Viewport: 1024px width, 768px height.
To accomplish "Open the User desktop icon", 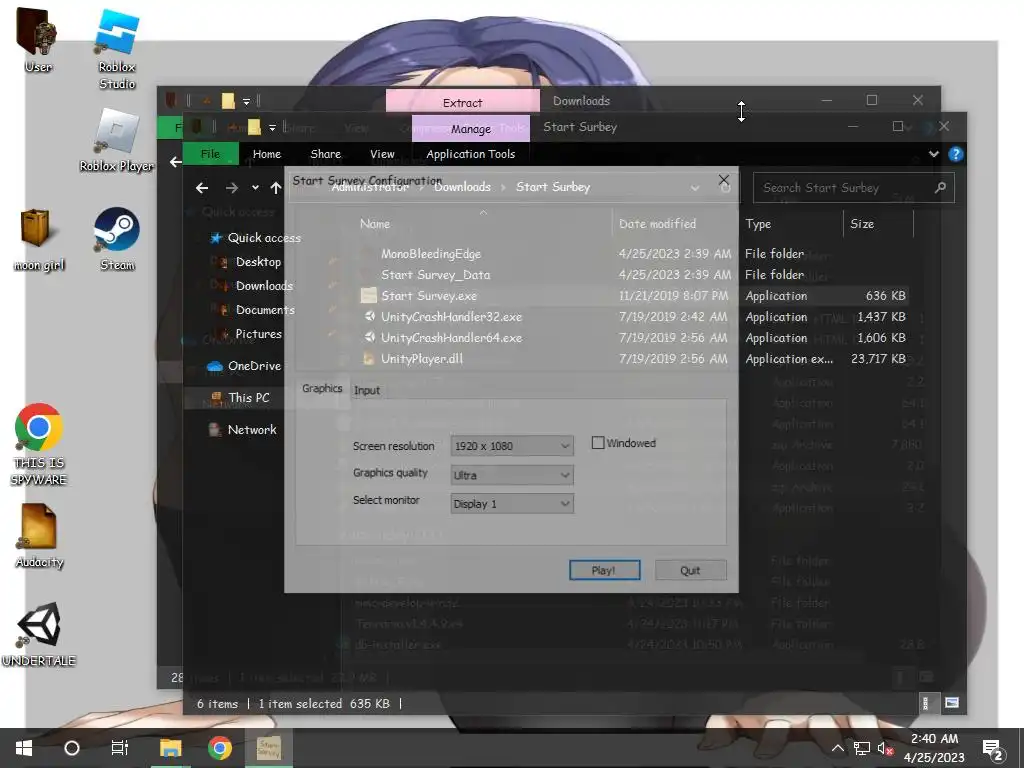I will point(37,40).
